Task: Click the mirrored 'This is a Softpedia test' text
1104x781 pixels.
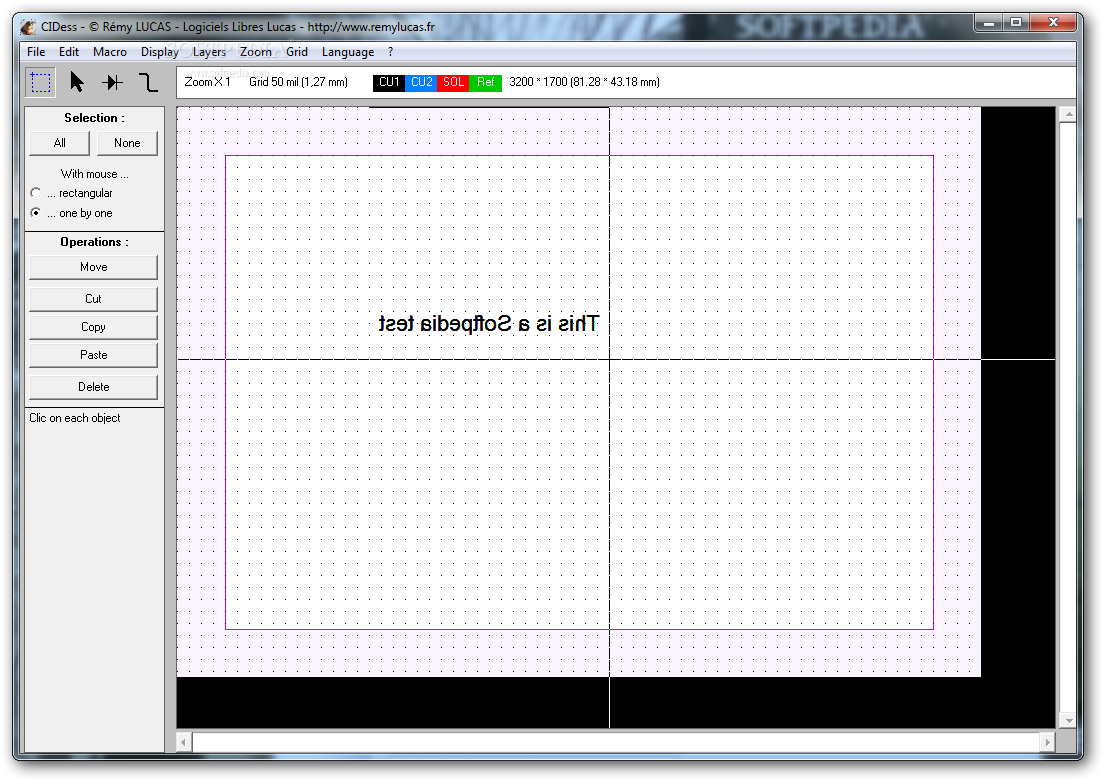Action: pyautogui.click(x=488, y=324)
